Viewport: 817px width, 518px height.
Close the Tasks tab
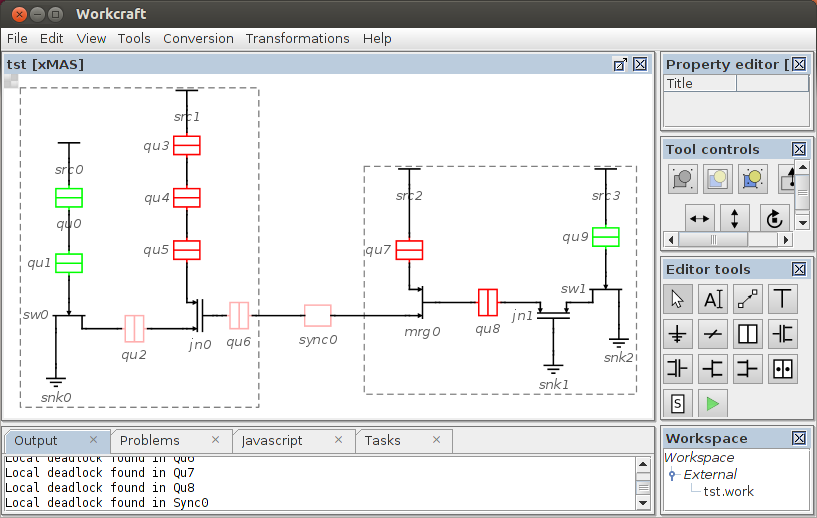[x=436, y=439]
